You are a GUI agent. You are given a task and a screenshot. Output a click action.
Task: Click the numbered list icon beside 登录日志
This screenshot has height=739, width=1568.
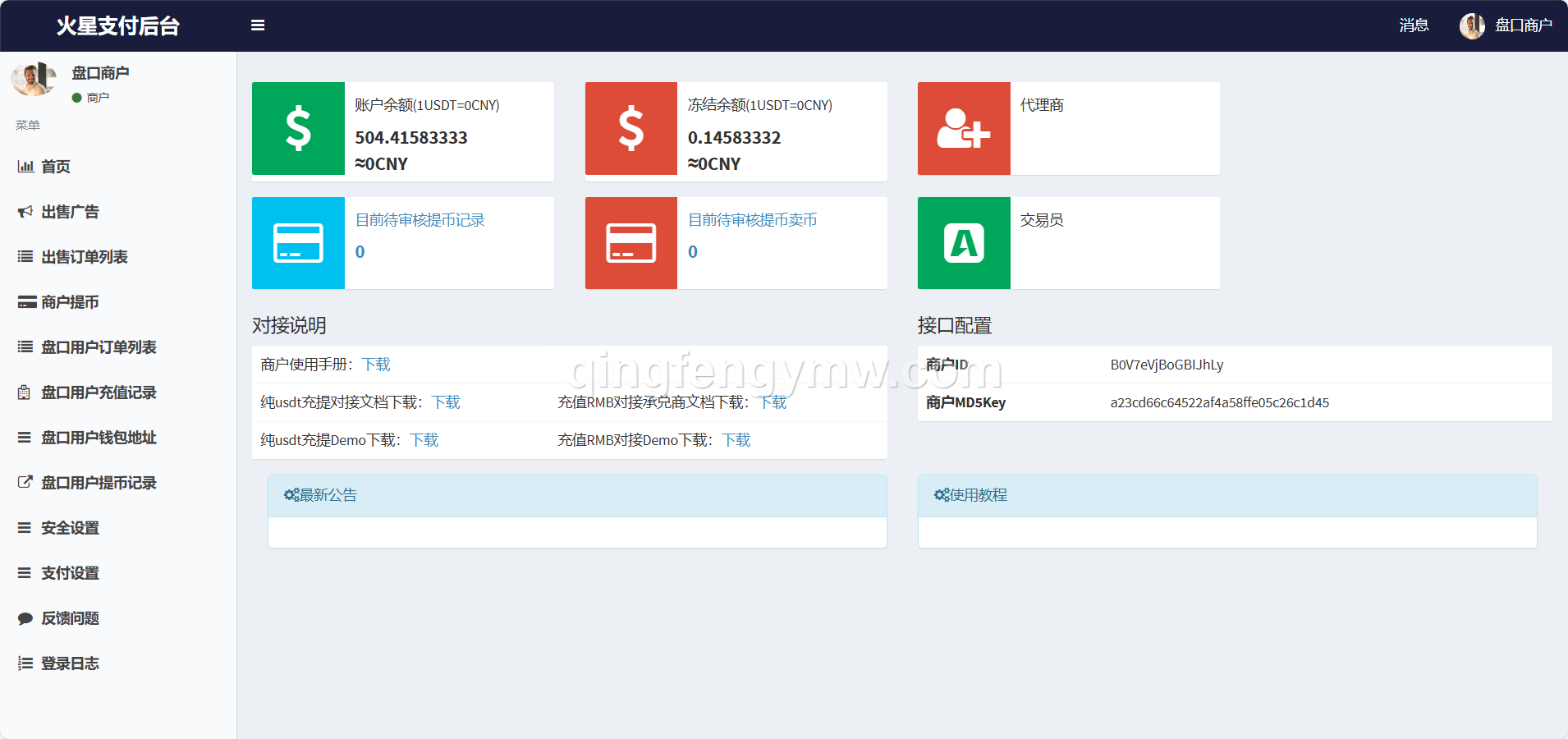point(25,663)
